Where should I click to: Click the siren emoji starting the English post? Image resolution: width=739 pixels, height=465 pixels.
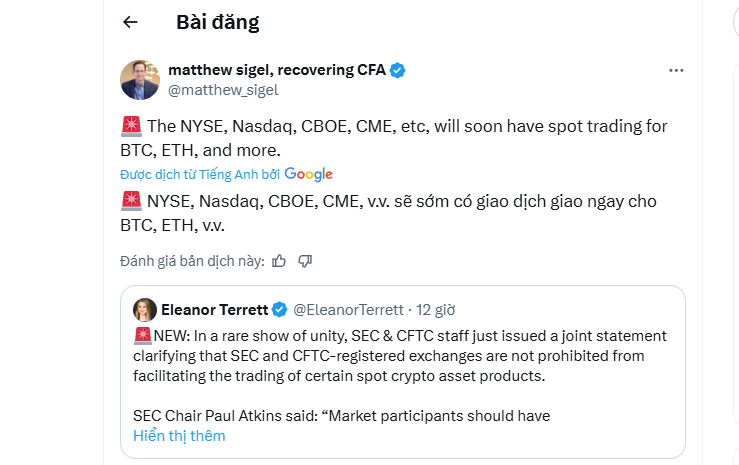pyautogui.click(x=130, y=127)
